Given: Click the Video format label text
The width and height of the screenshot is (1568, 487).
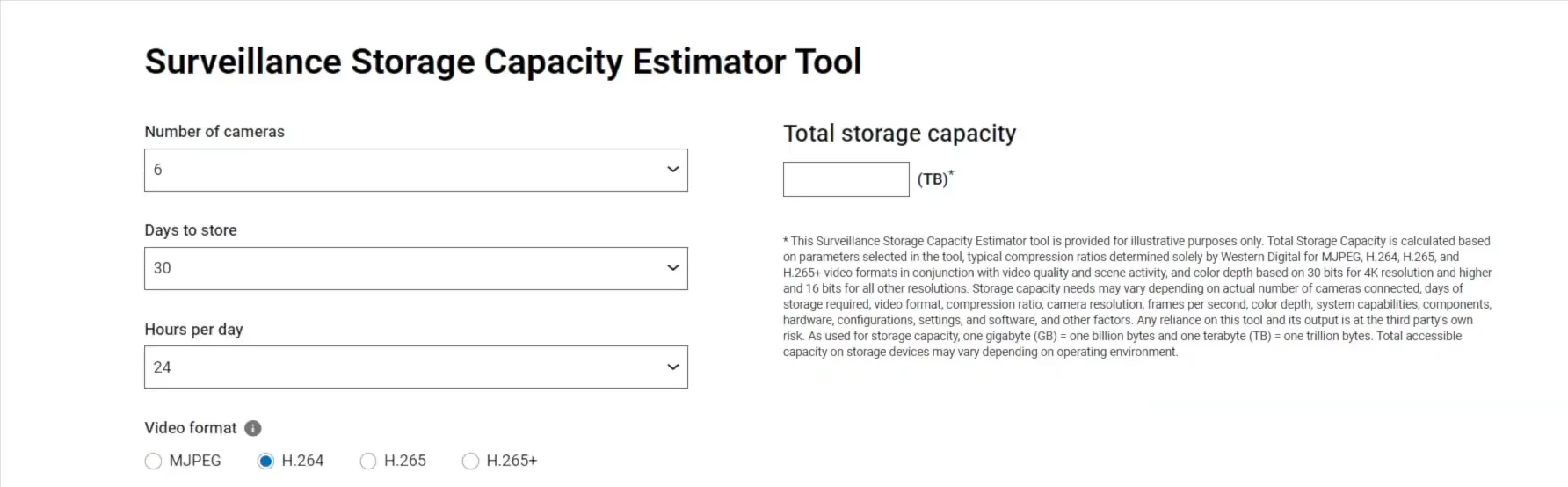Looking at the screenshot, I should point(191,428).
